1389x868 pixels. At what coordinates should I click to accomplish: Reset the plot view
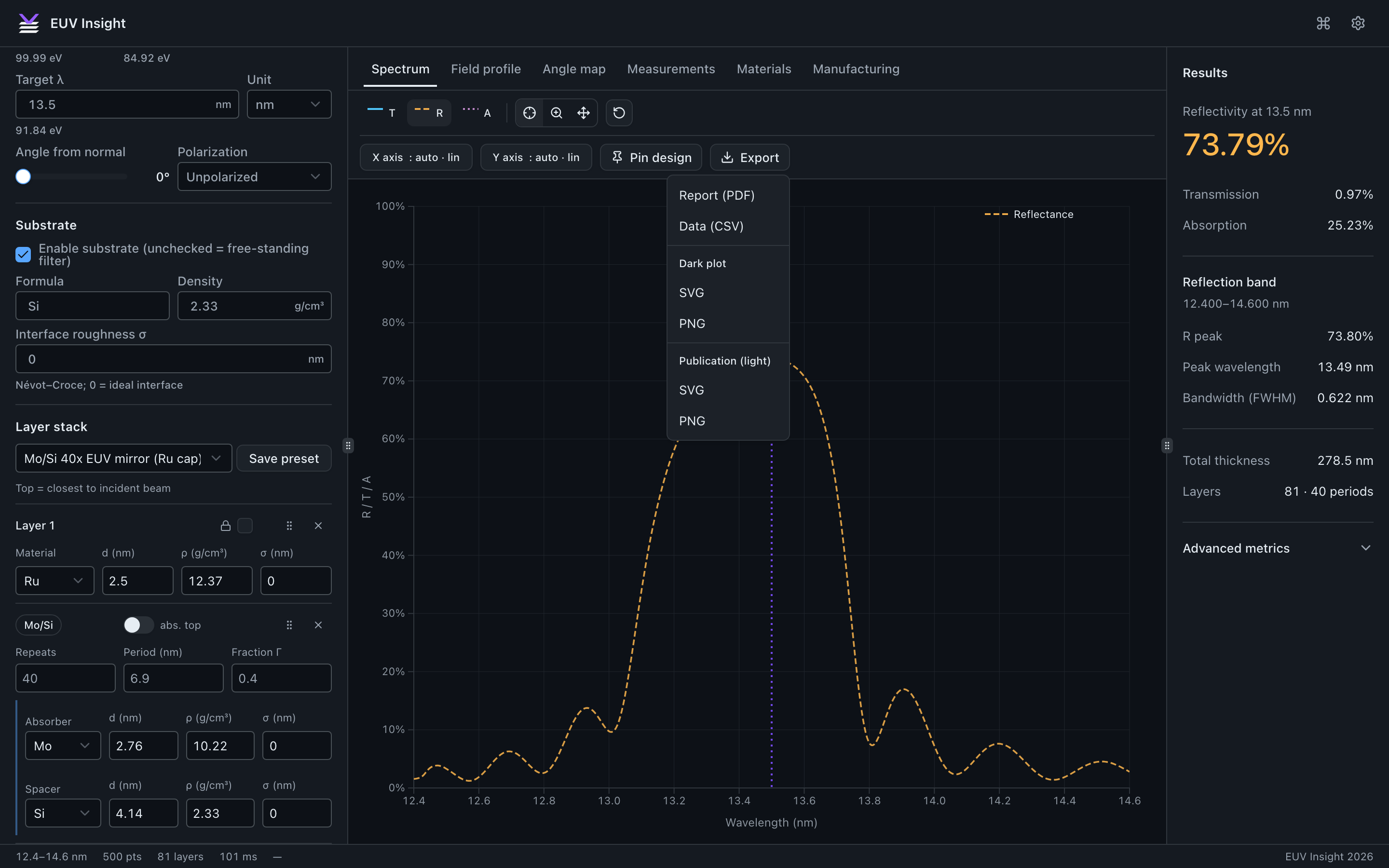619,112
